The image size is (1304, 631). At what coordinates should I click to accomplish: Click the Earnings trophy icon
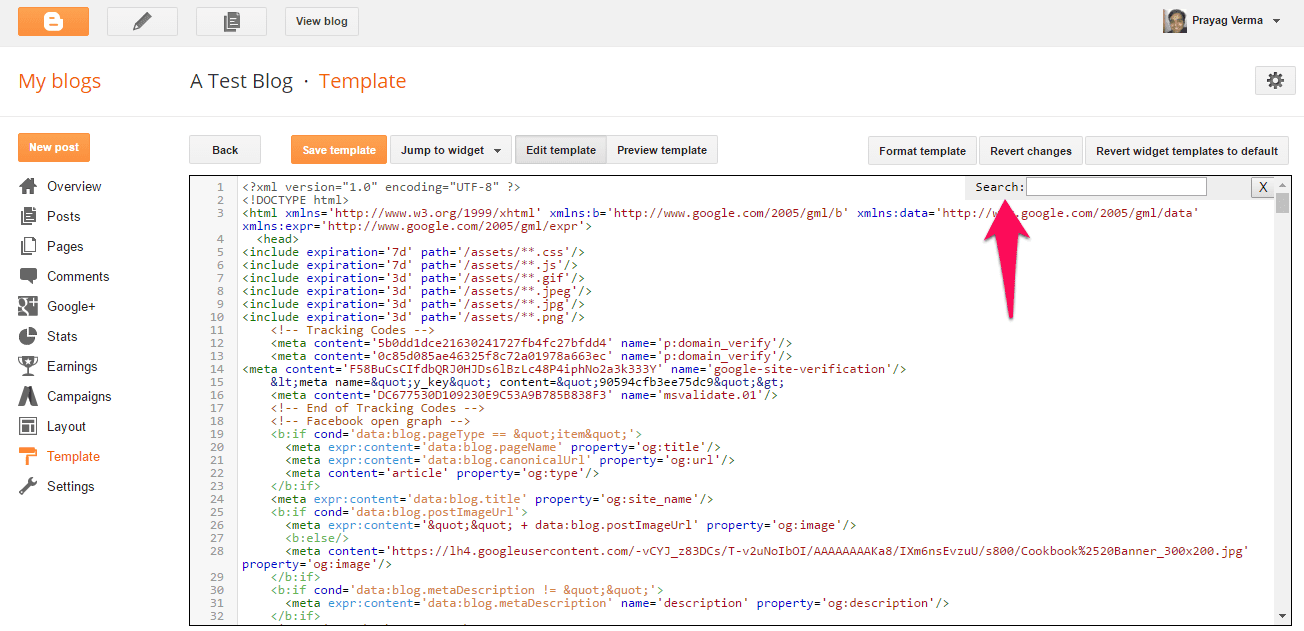pyautogui.click(x=28, y=366)
